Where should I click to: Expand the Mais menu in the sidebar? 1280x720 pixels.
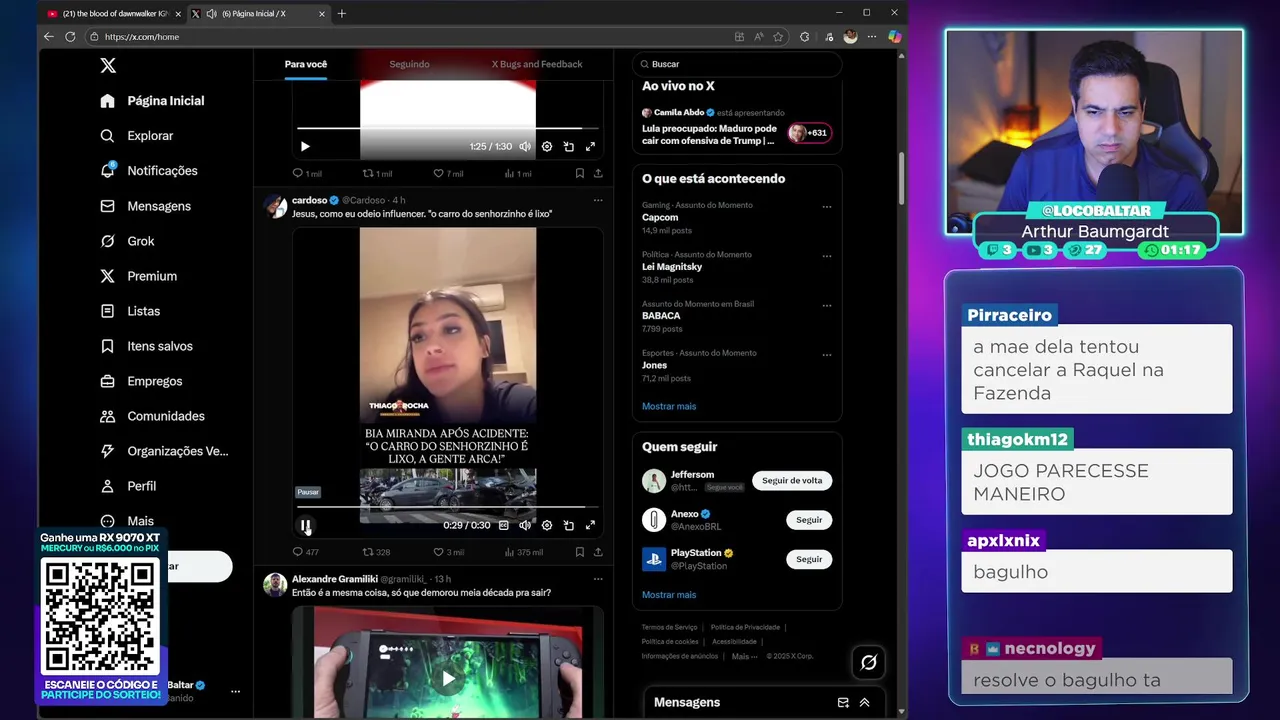coord(127,521)
